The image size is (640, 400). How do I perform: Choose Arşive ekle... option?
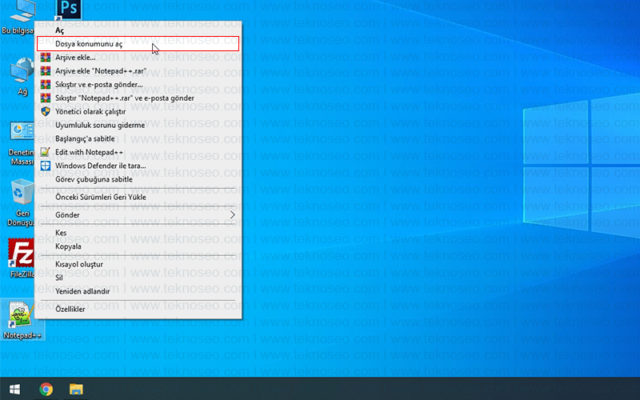(138, 57)
